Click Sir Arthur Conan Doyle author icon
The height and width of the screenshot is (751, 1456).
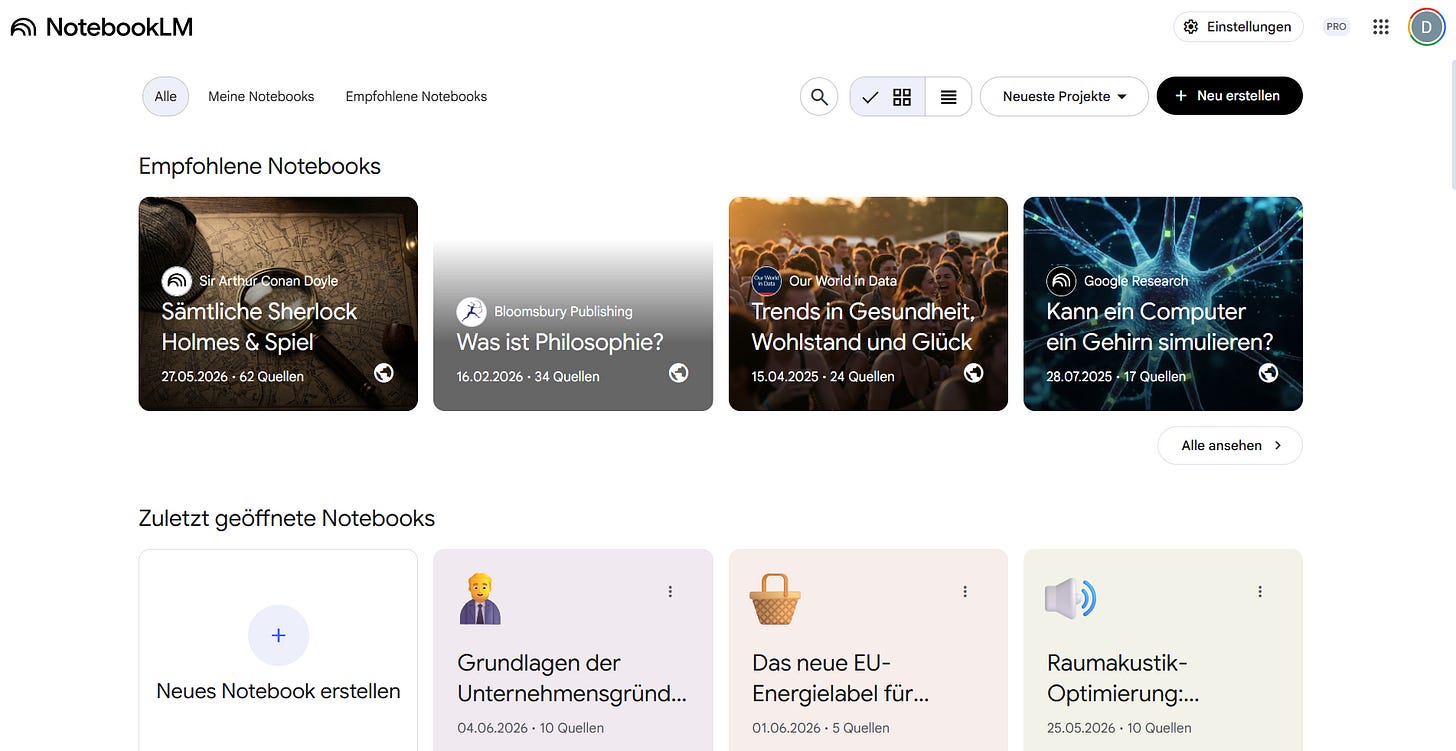(x=177, y=281)
